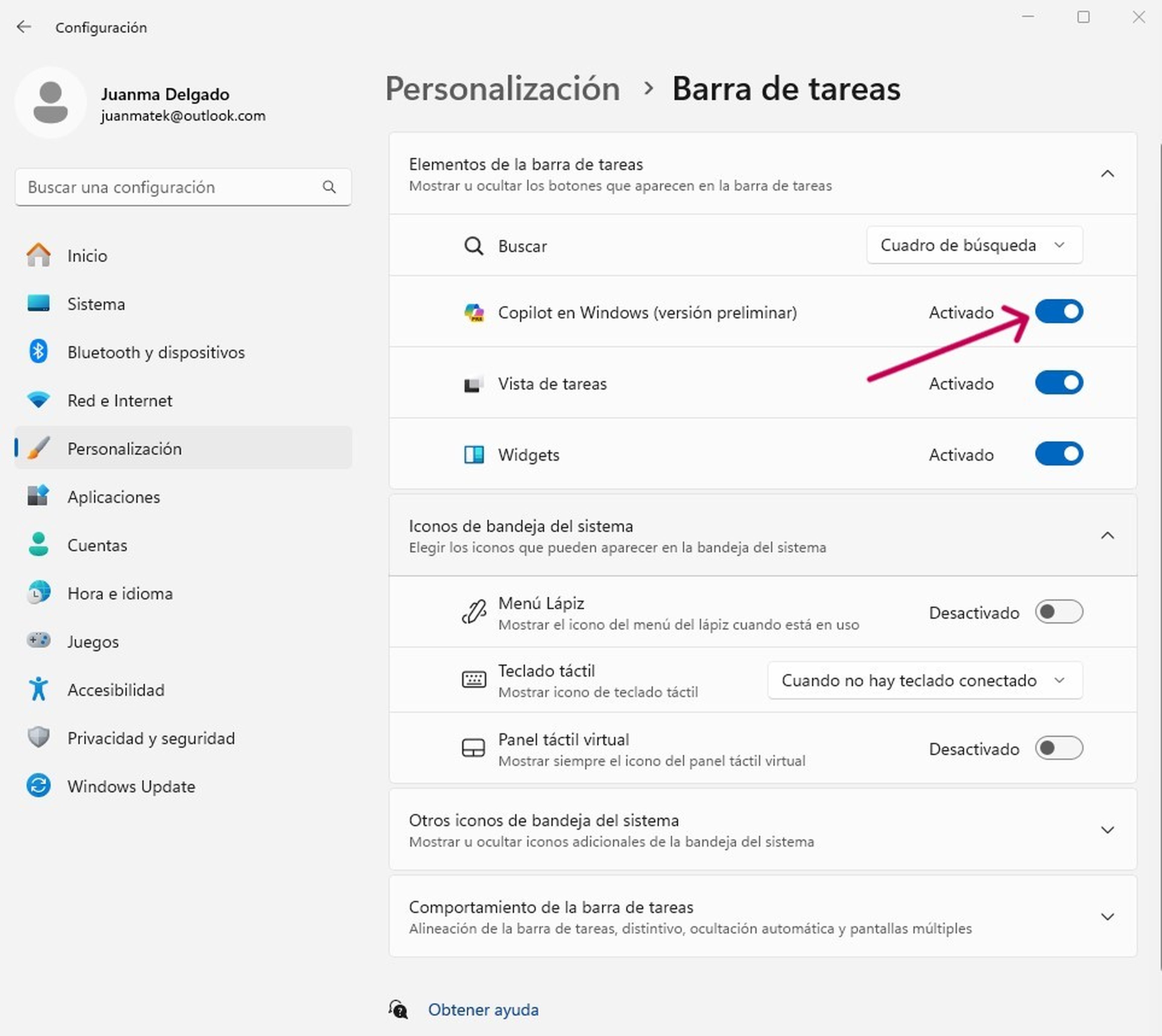Viewport: 1162px width, 1036px height.
Task: Enable the Panel táctil virtual toggle
Action: point(1059,749)
